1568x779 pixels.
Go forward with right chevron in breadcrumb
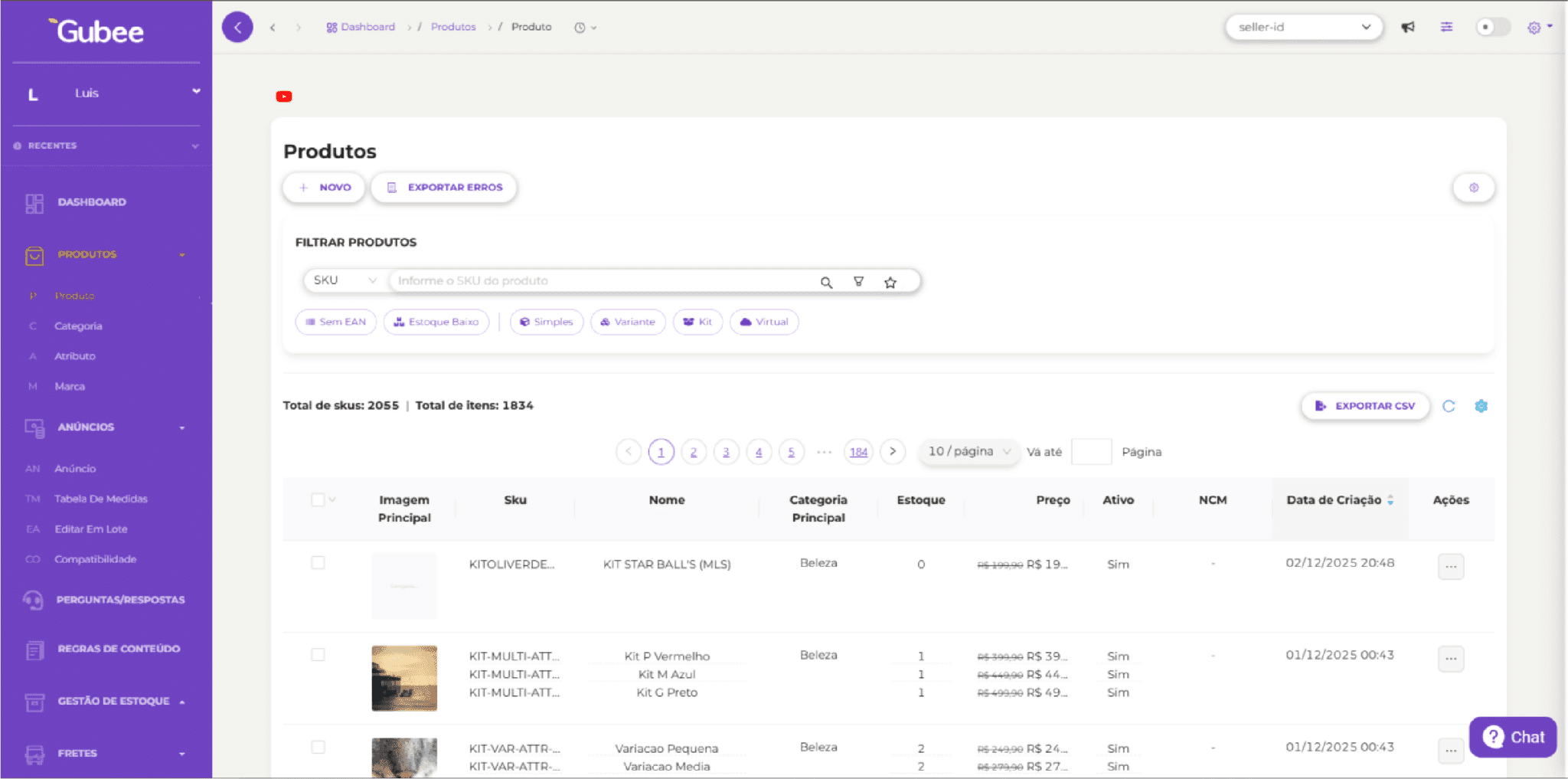pyautogui.click(x=299, y=28)
